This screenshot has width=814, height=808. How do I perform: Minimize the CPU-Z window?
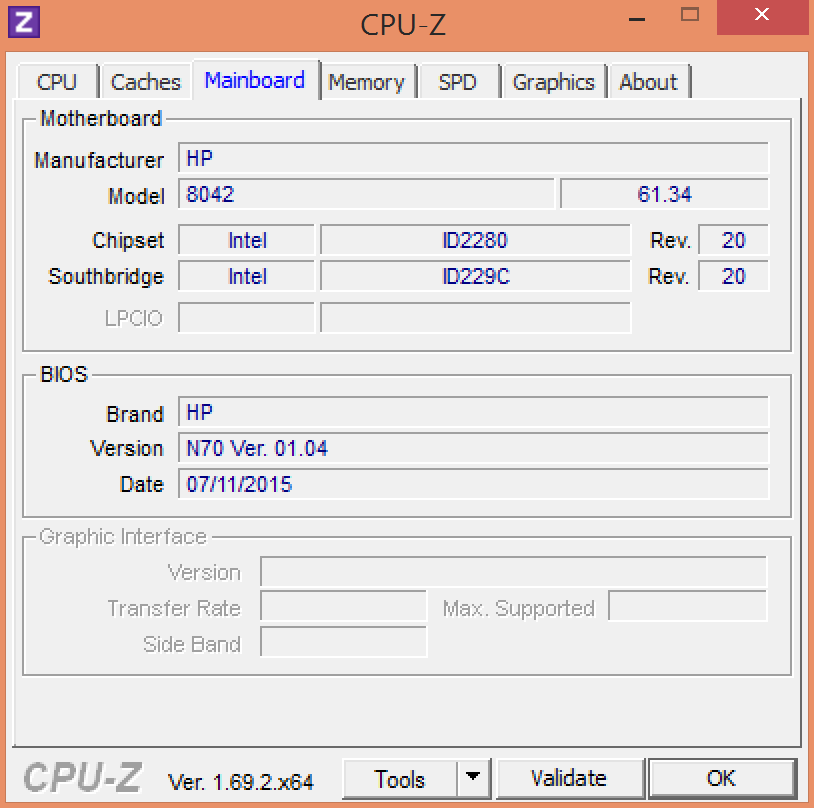(x=637, y=18)
